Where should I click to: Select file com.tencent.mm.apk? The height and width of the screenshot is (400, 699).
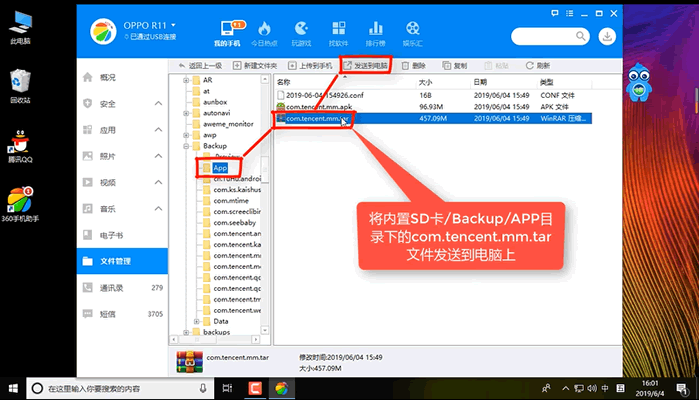click(319, 107)
